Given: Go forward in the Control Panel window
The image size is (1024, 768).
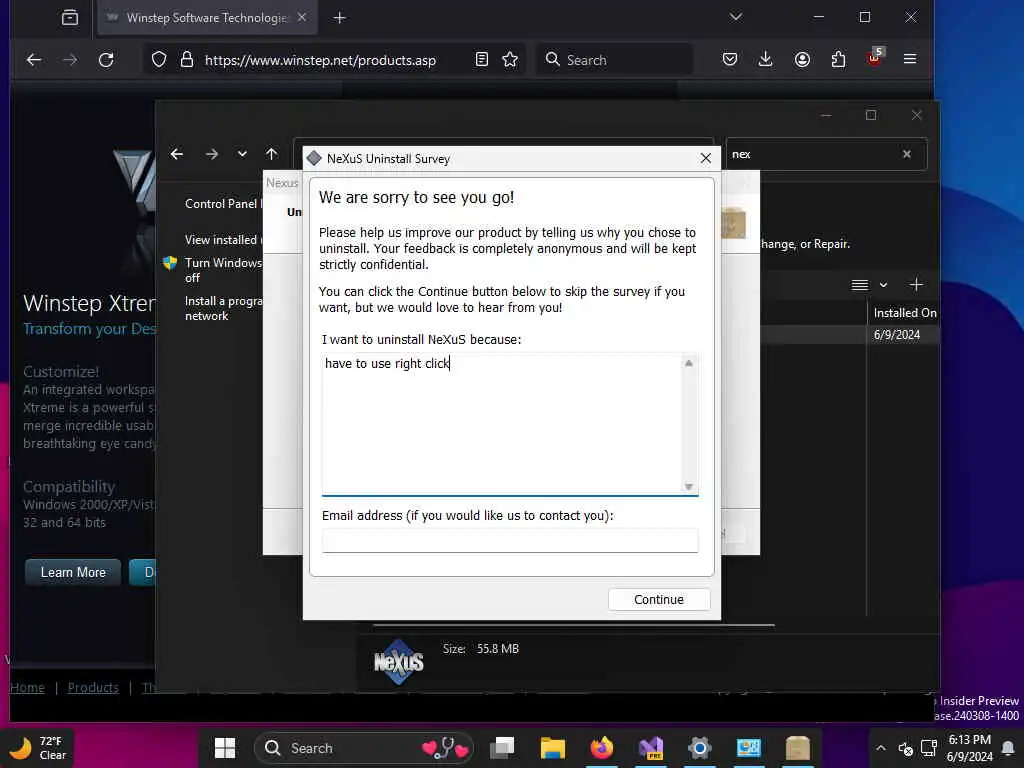Looking at the screenshot, I should 212,154.
